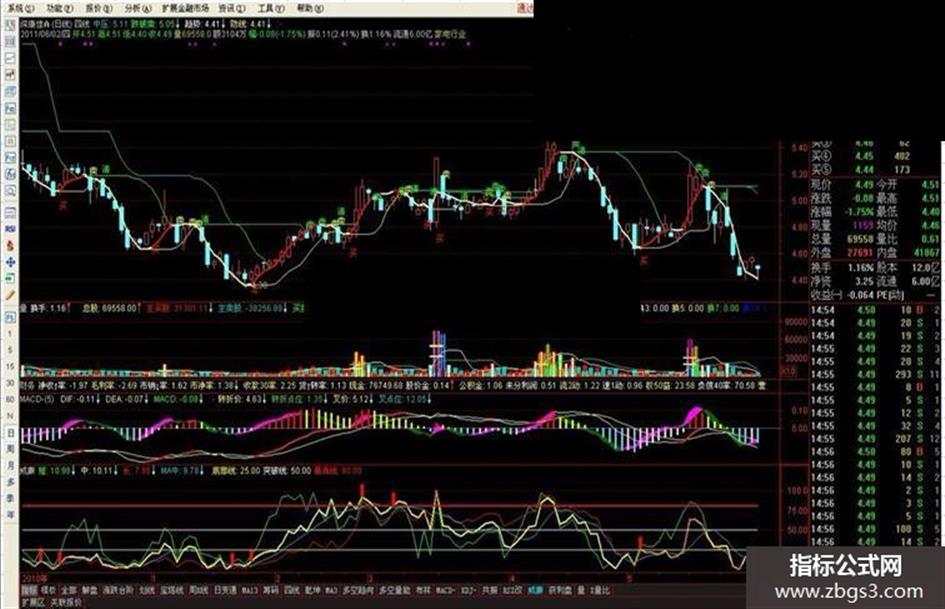Select the 多空量能 indicator tab

(x=394, y=590)
